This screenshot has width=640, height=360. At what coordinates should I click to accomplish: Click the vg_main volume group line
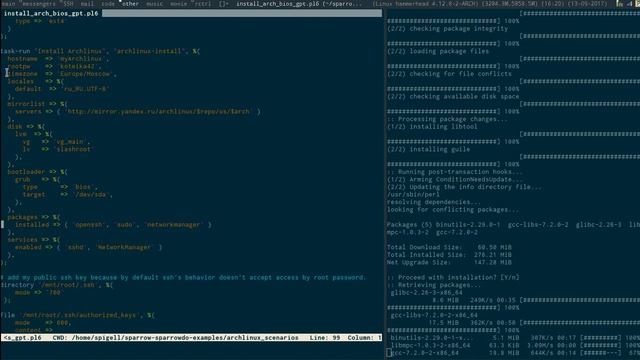click(x=56, y=142)
